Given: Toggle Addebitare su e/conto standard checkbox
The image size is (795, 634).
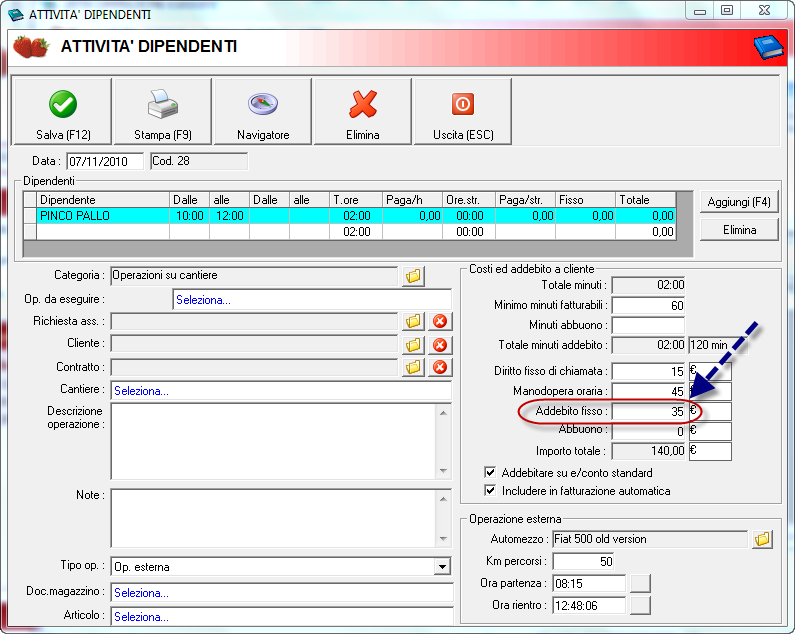Looking at the screenshot, I should pyautogui.click(x=490, y=473).
